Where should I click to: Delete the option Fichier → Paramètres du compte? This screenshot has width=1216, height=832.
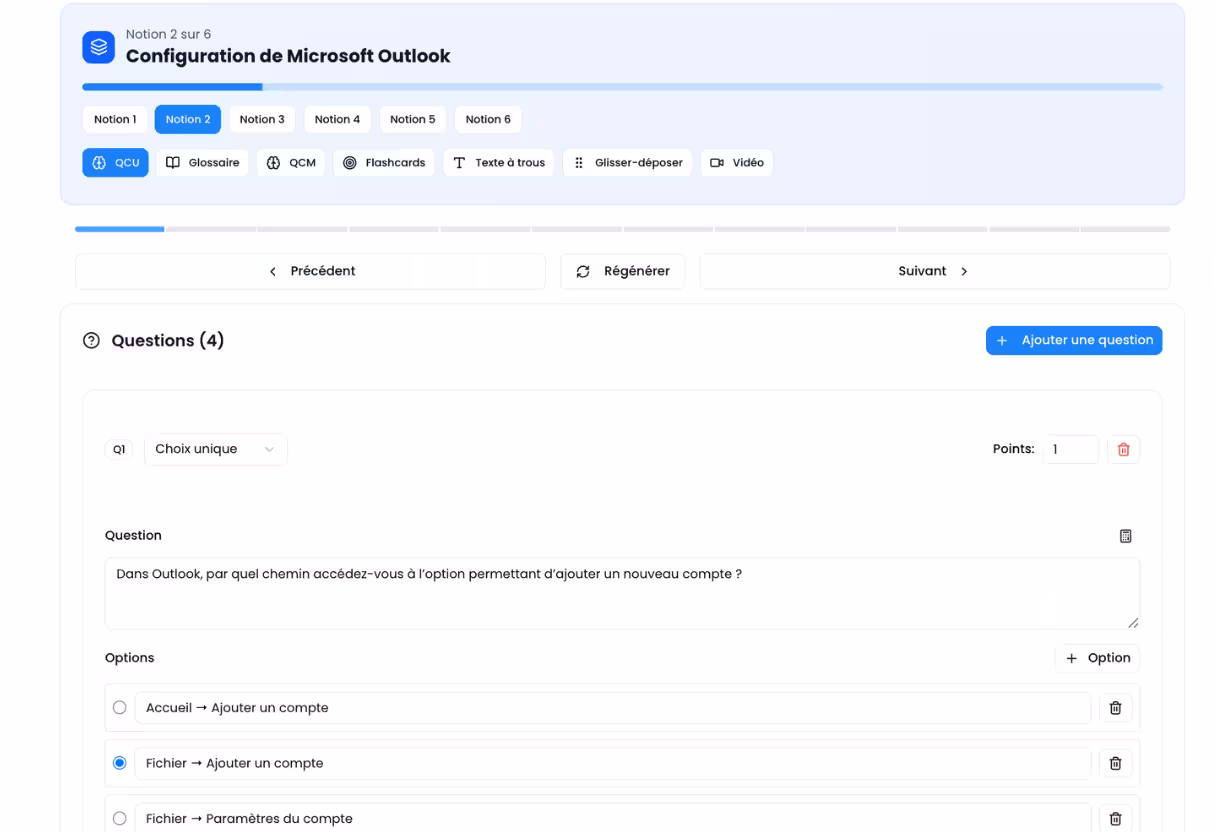[1116, 818]
